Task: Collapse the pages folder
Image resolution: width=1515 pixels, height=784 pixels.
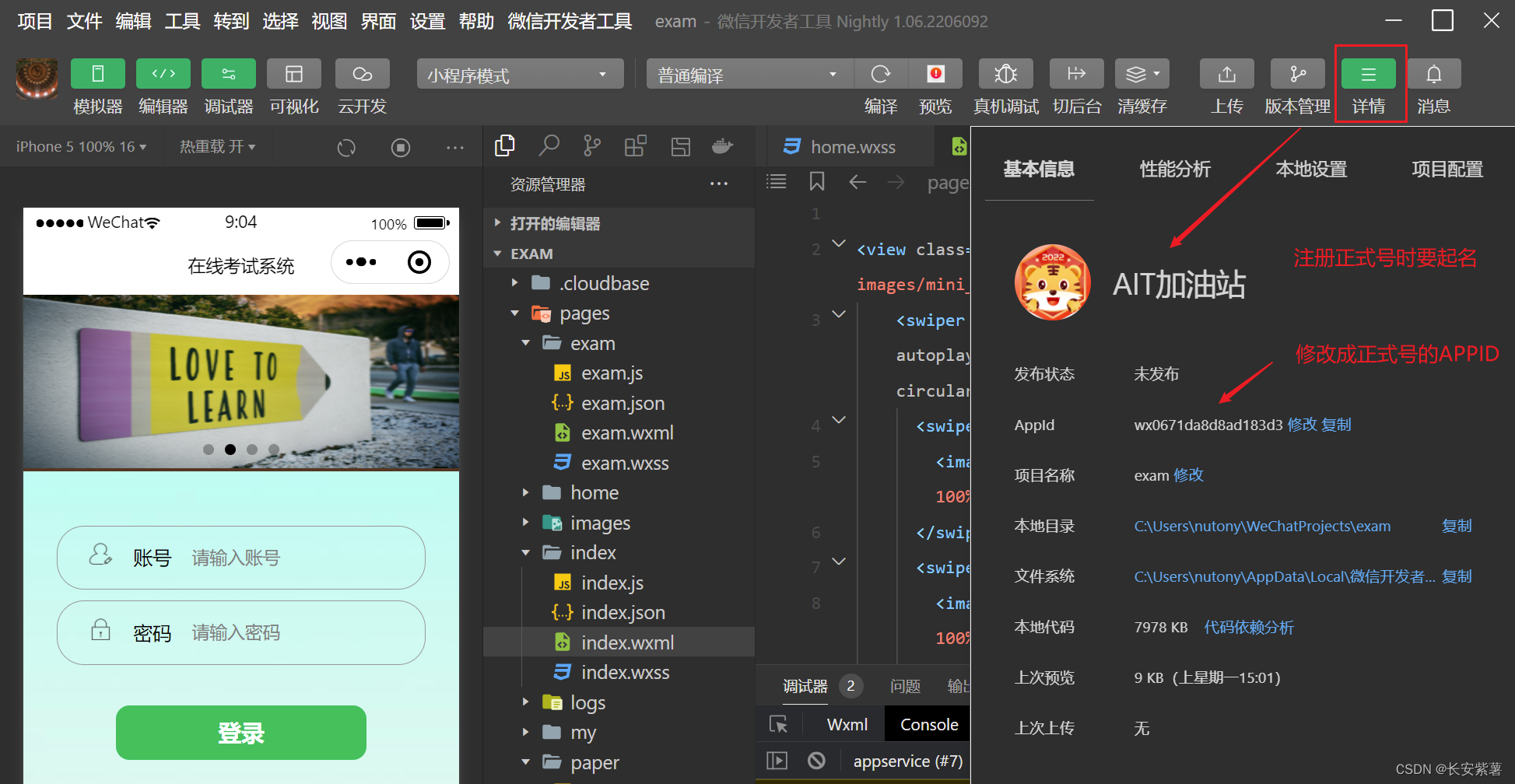Action: tap(619, 313)
